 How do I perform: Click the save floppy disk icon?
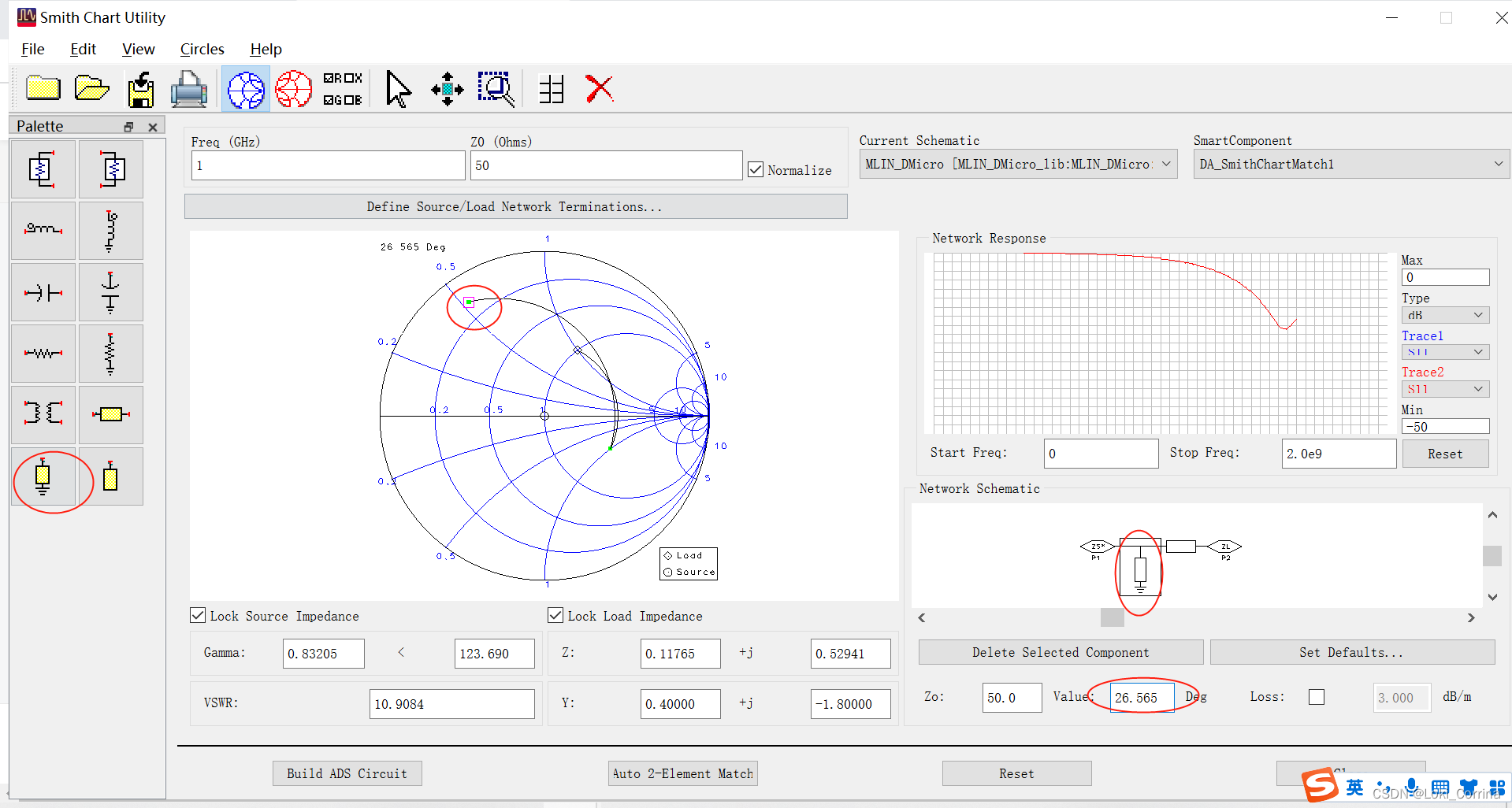[141, 89]
